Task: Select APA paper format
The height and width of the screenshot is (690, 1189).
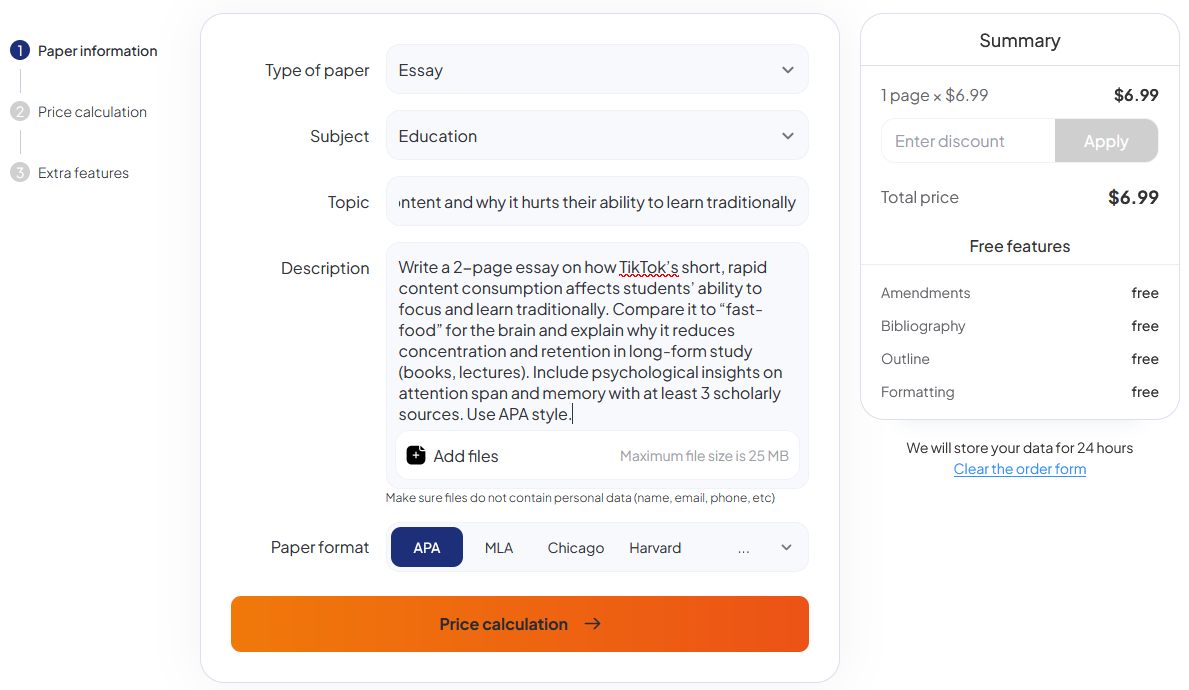Action: [x=427, y=548]
